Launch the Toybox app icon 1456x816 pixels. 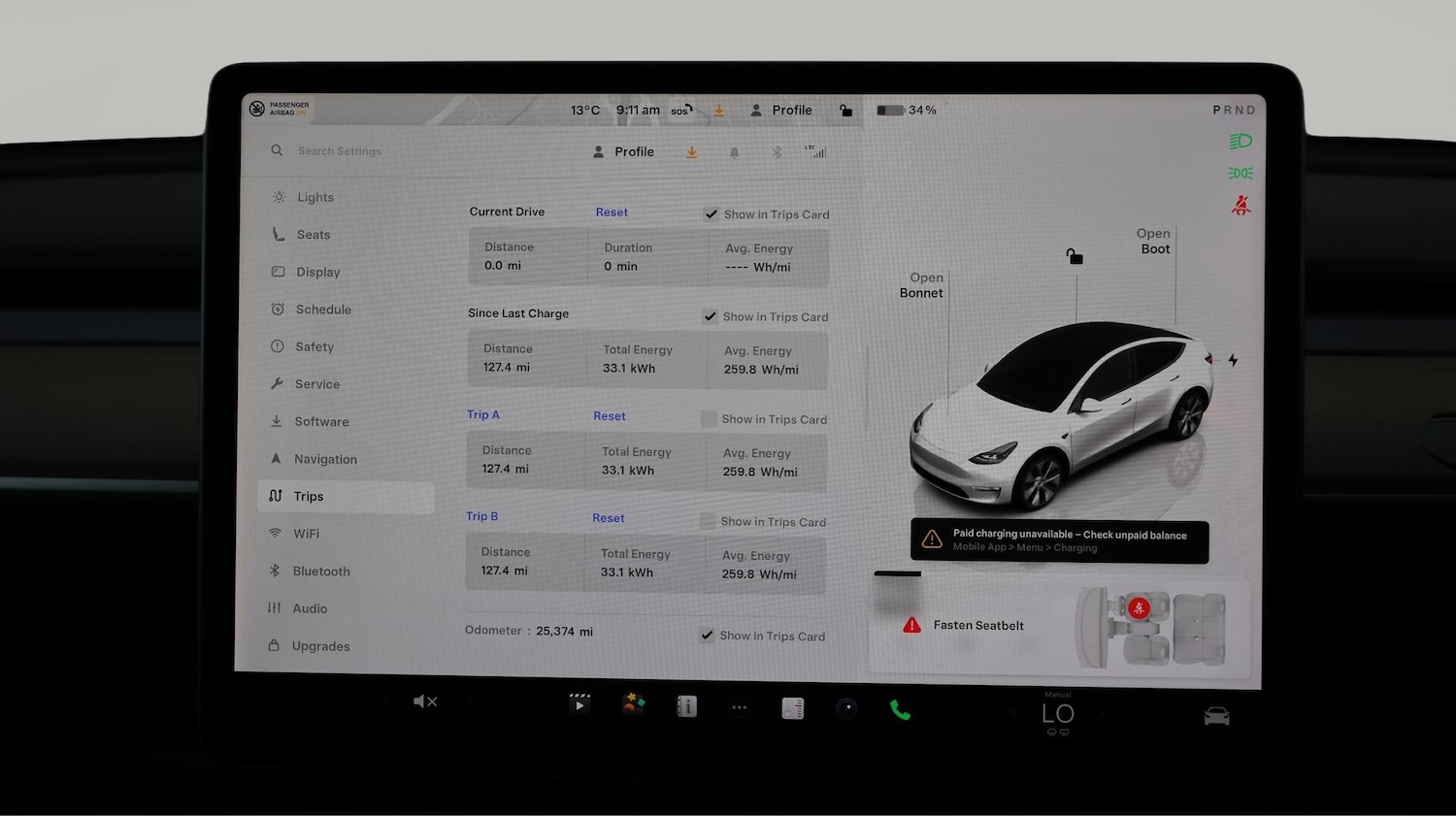pyautogui.click(x=633, y=704)
